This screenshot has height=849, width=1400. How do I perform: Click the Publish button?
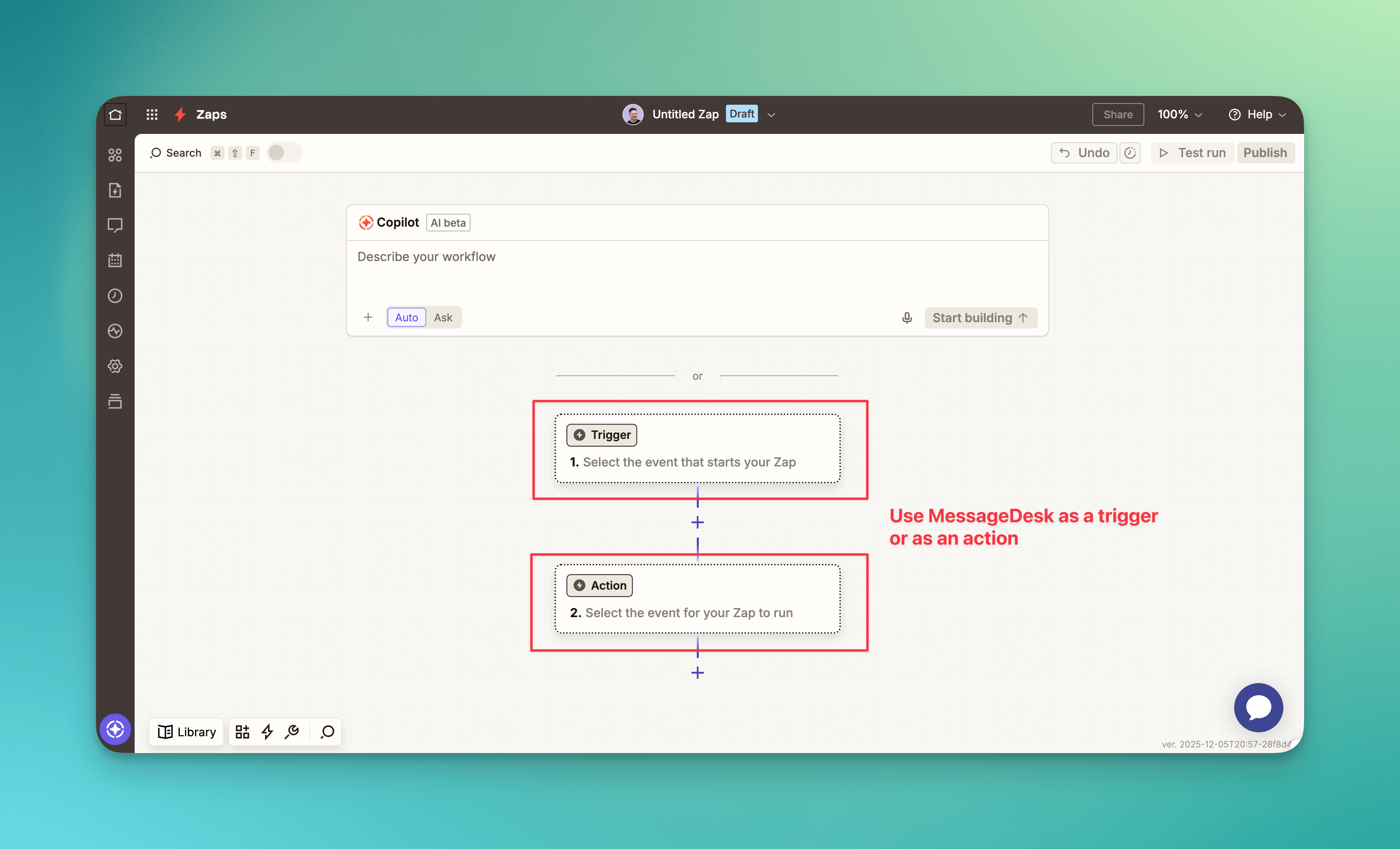coord(1265,153)
